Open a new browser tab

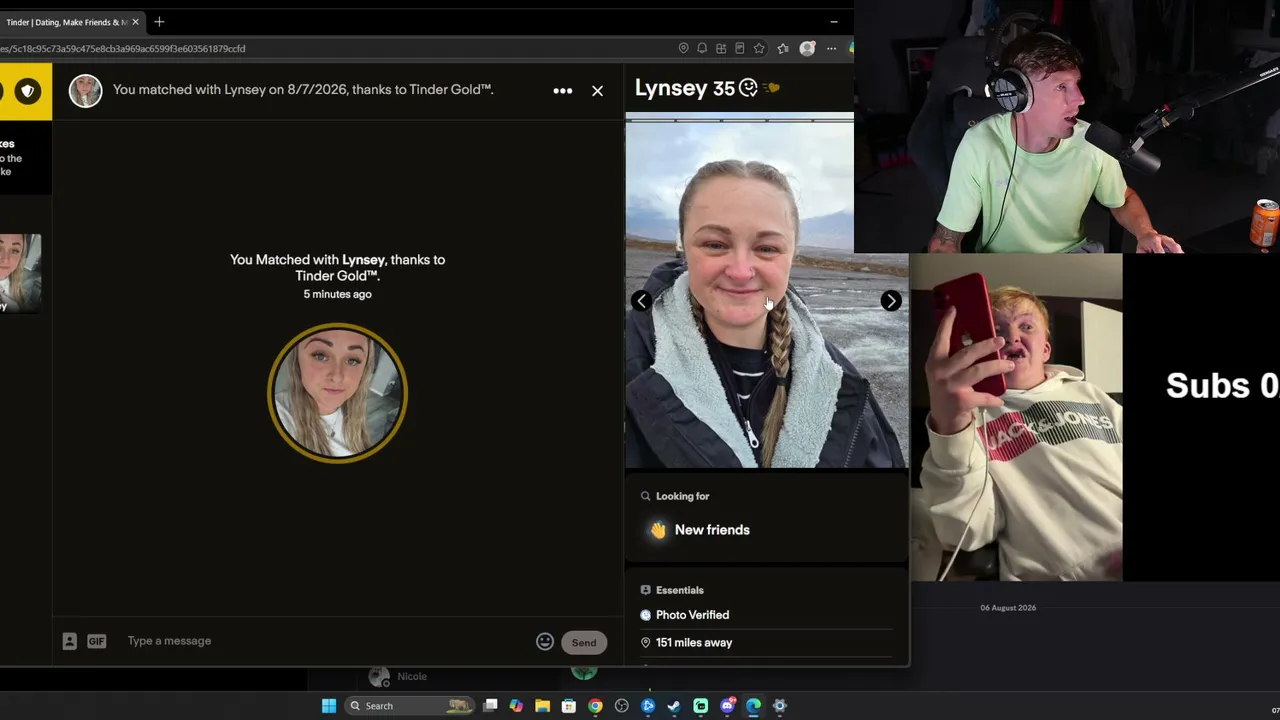click(x=159, y=22)
